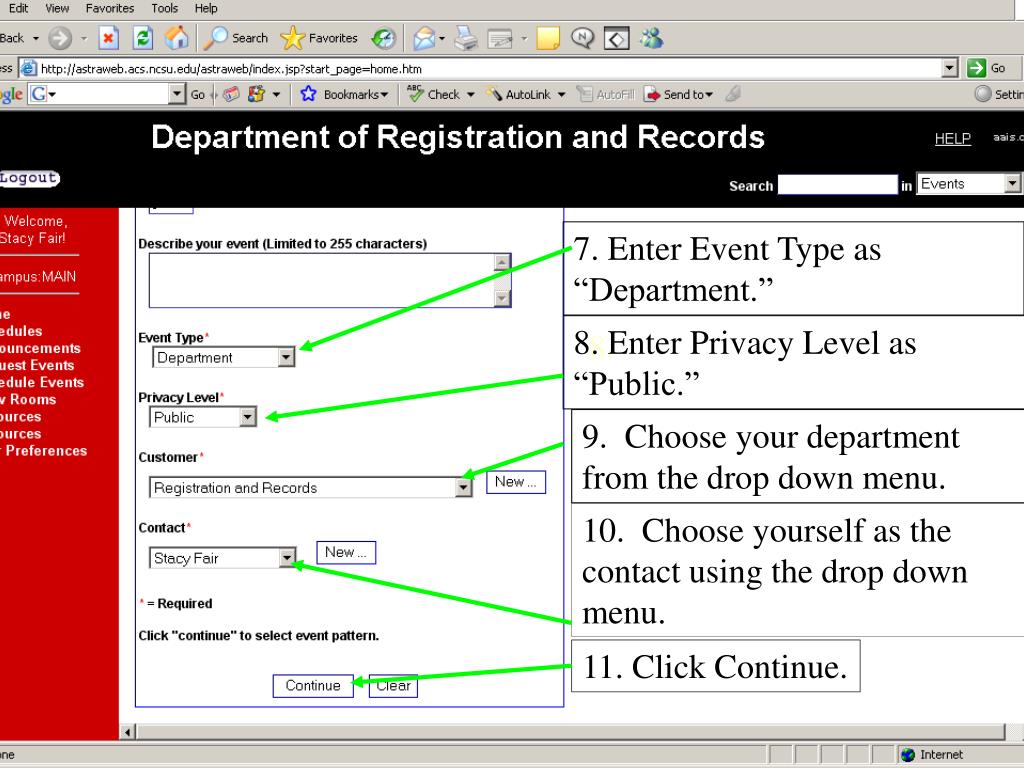
Task: Open the HELP link in header
Action: click(952, 138)
